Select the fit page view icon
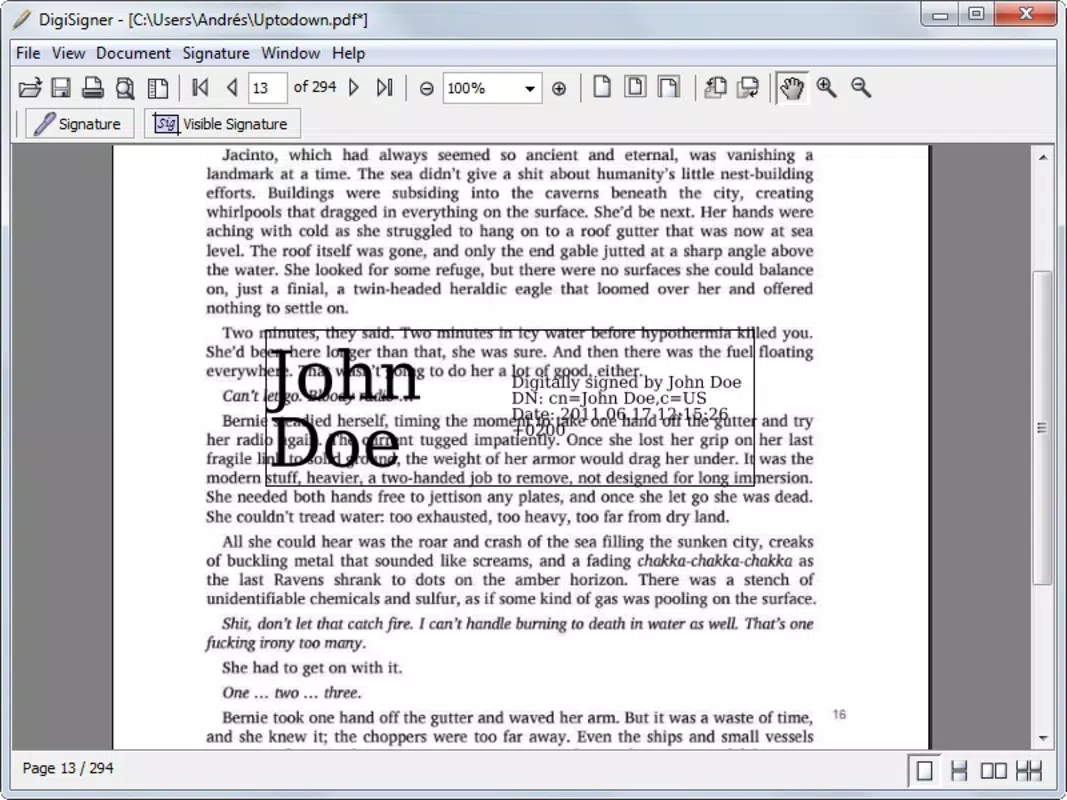 tap(635, 87)
